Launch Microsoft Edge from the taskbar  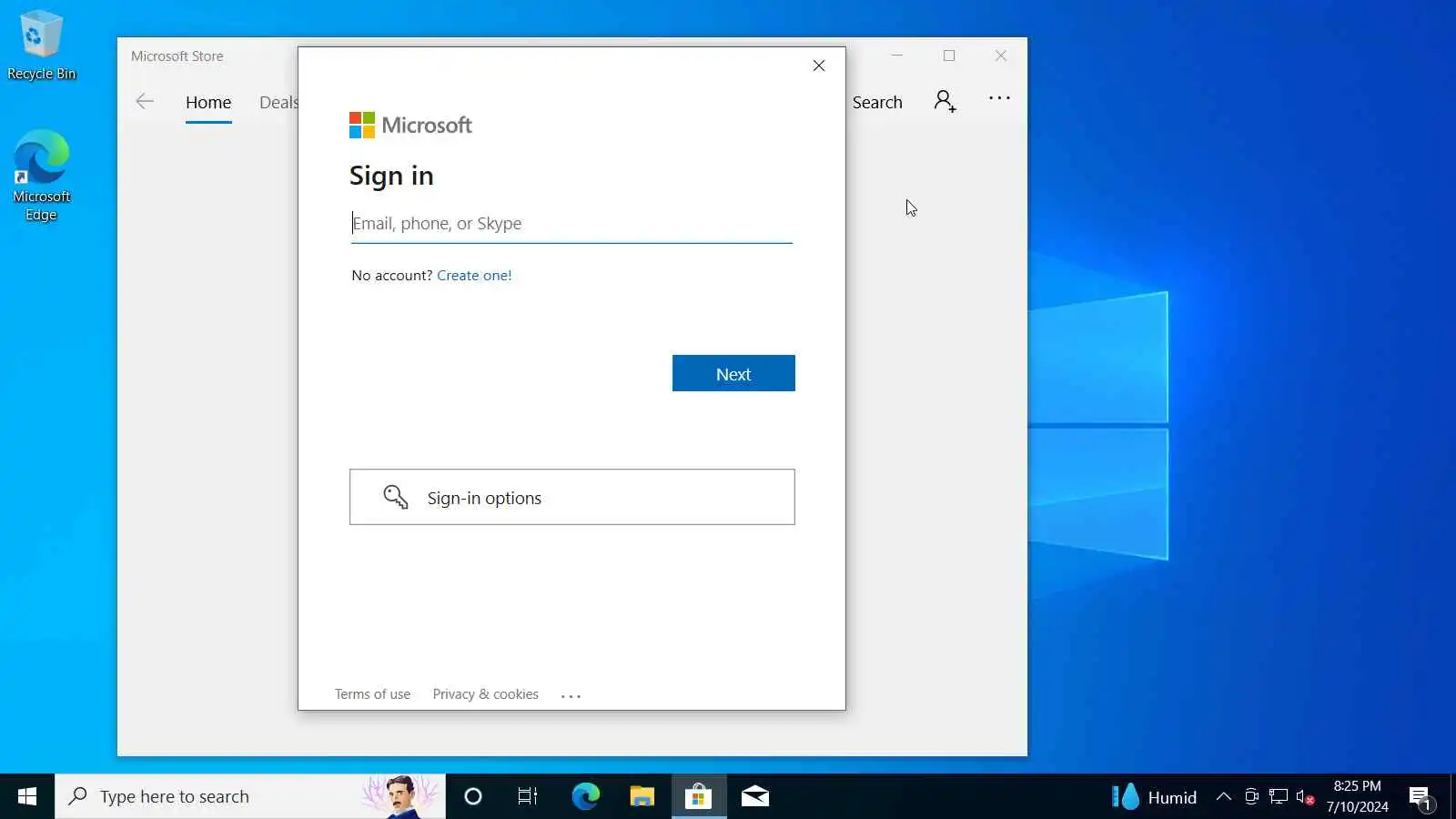(585, 796)
